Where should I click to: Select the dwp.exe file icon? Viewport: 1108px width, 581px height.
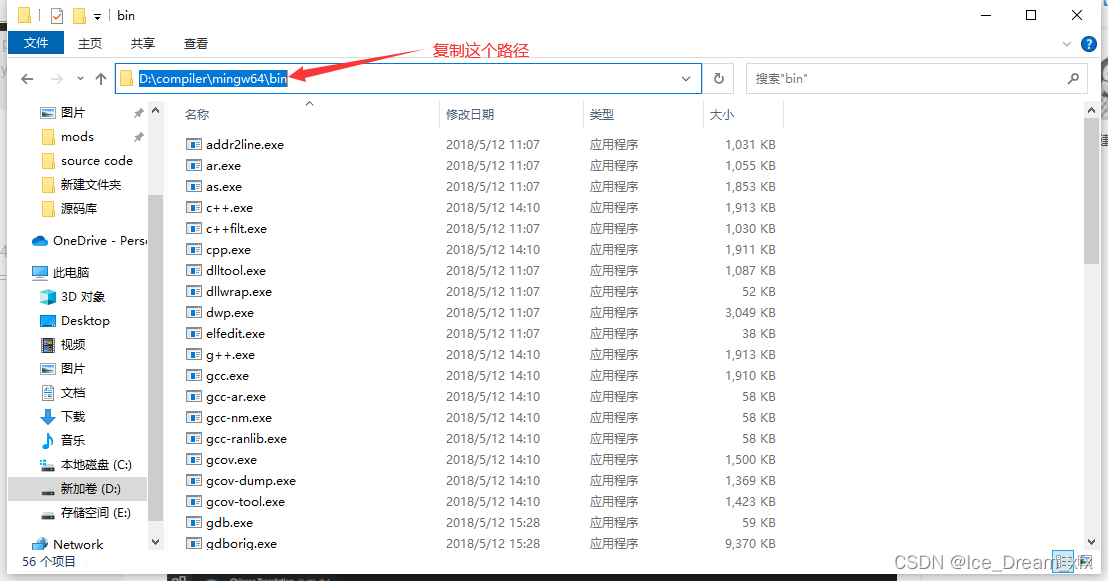[194, 312]
